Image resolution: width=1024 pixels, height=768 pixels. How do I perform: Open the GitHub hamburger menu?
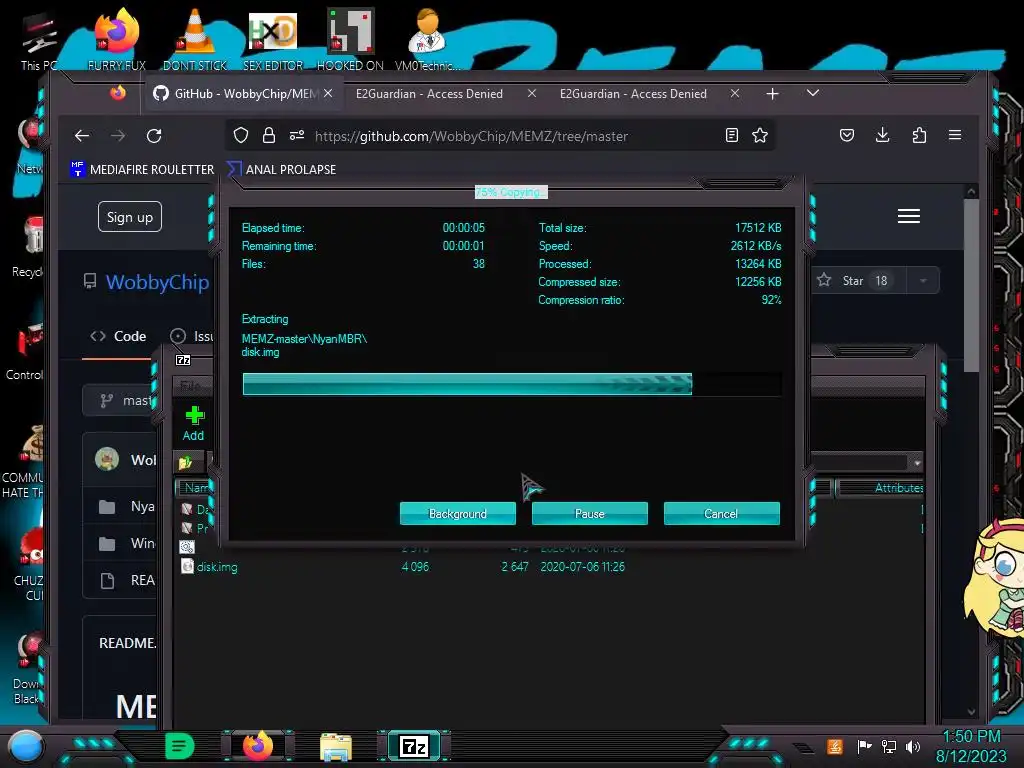(x=908, y=216)
